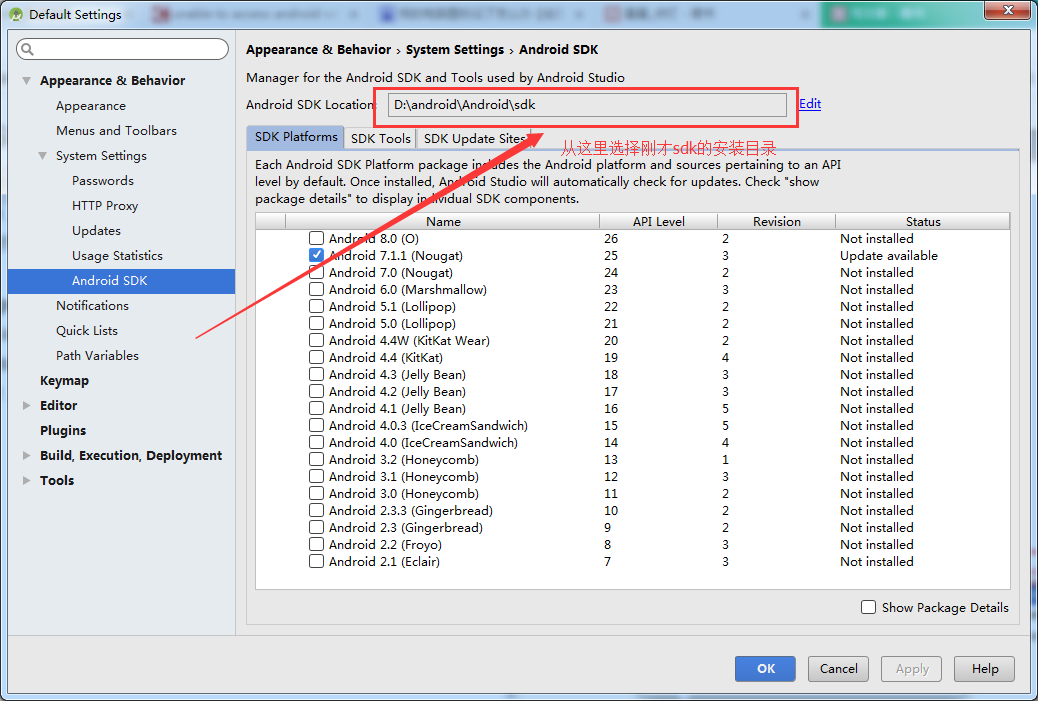
Task: Click the 'Android 4.0 (IceCreamSandwich)' row name
Action: [x=423, y=443]
